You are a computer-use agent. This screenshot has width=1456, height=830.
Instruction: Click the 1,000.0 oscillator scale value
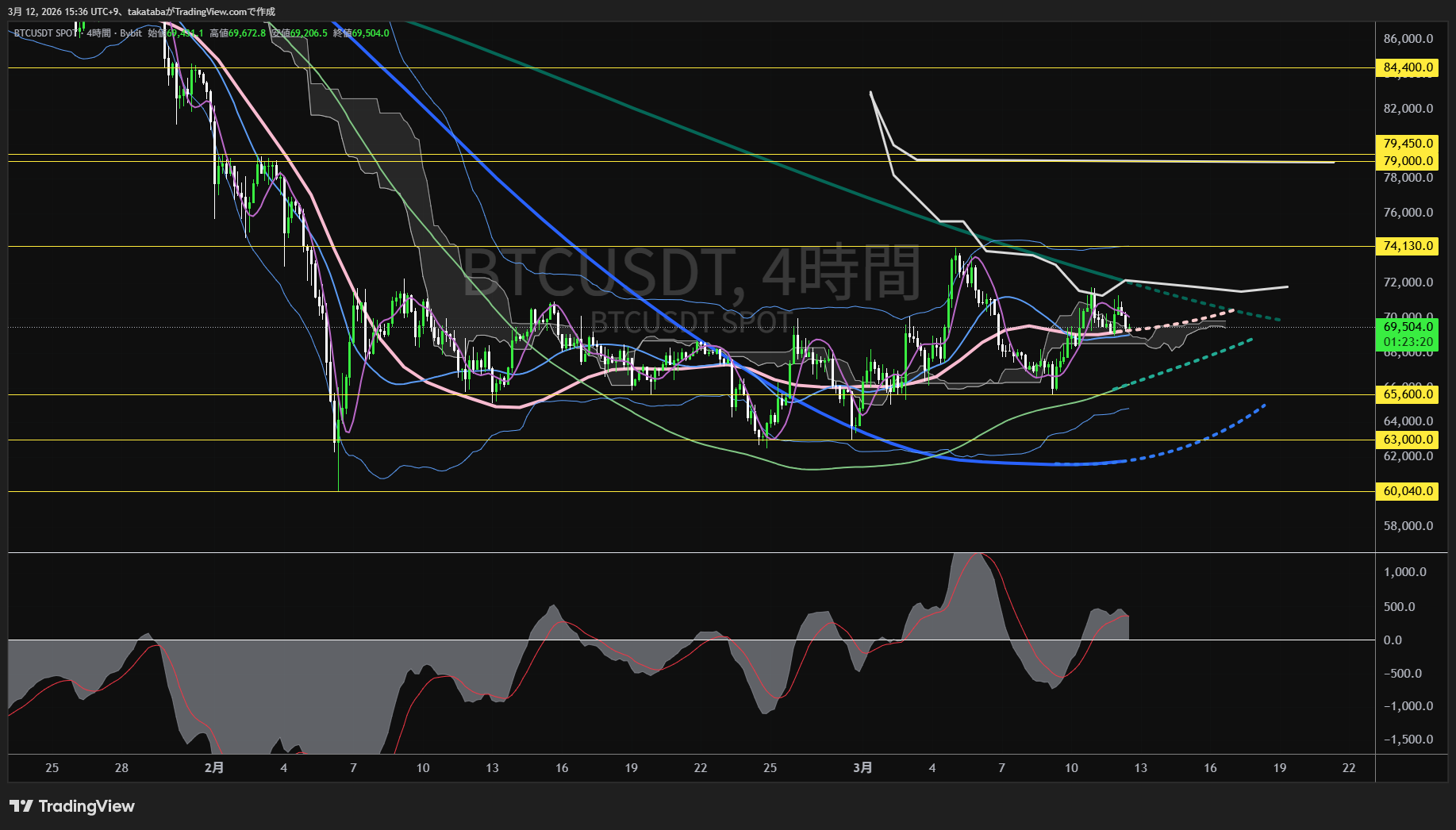(x=1405, y=572)
